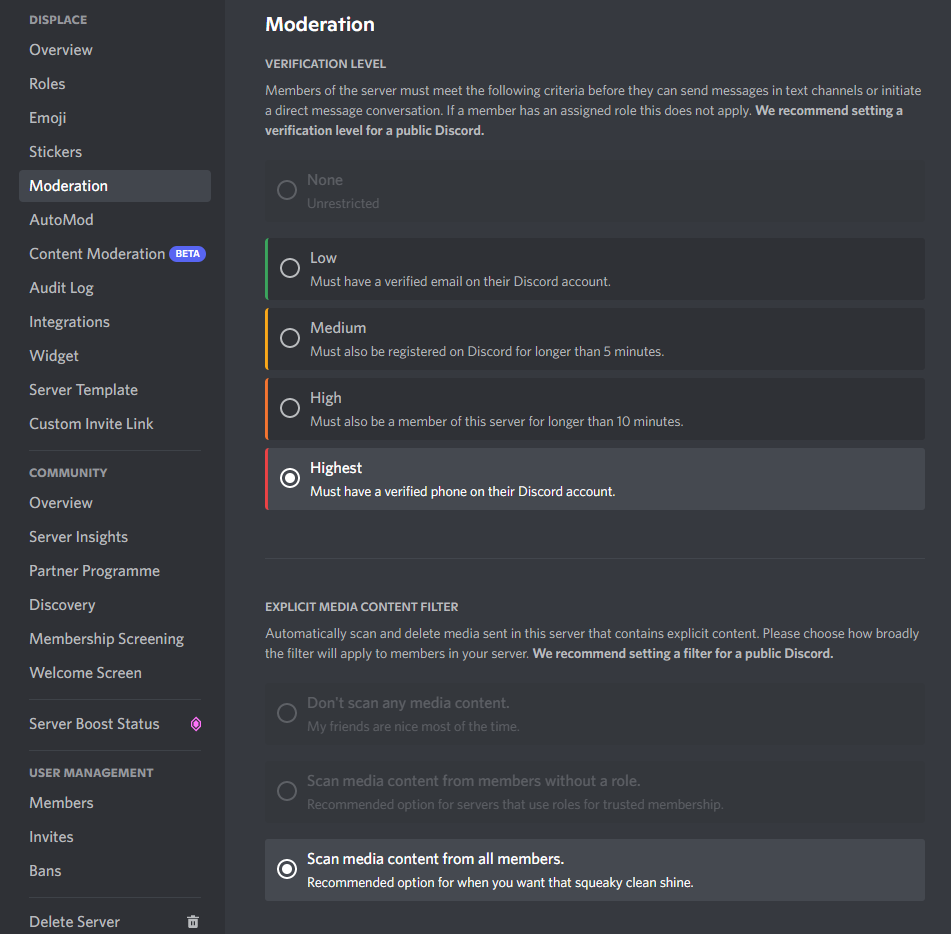Click Delete Server
This screenshot has height=934, width=951.
[x=75, y=921]
